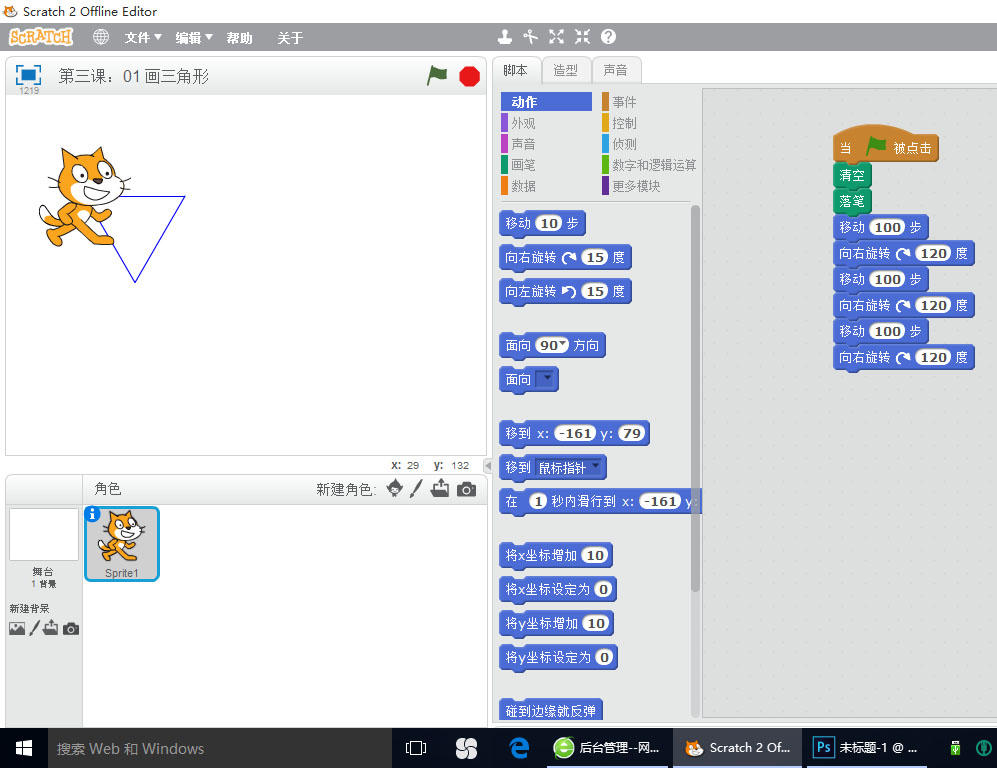The height and width of the screenshot is (768, 997).
Task: Open the 帮助 menu
Action: (239, 38)
